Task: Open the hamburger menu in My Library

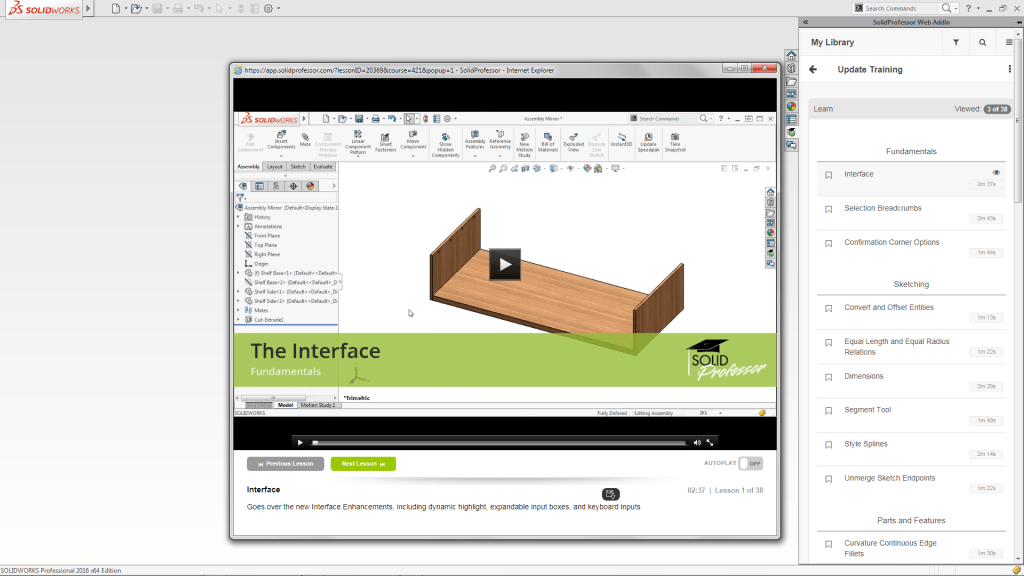Action: [x=1008, y=43]
